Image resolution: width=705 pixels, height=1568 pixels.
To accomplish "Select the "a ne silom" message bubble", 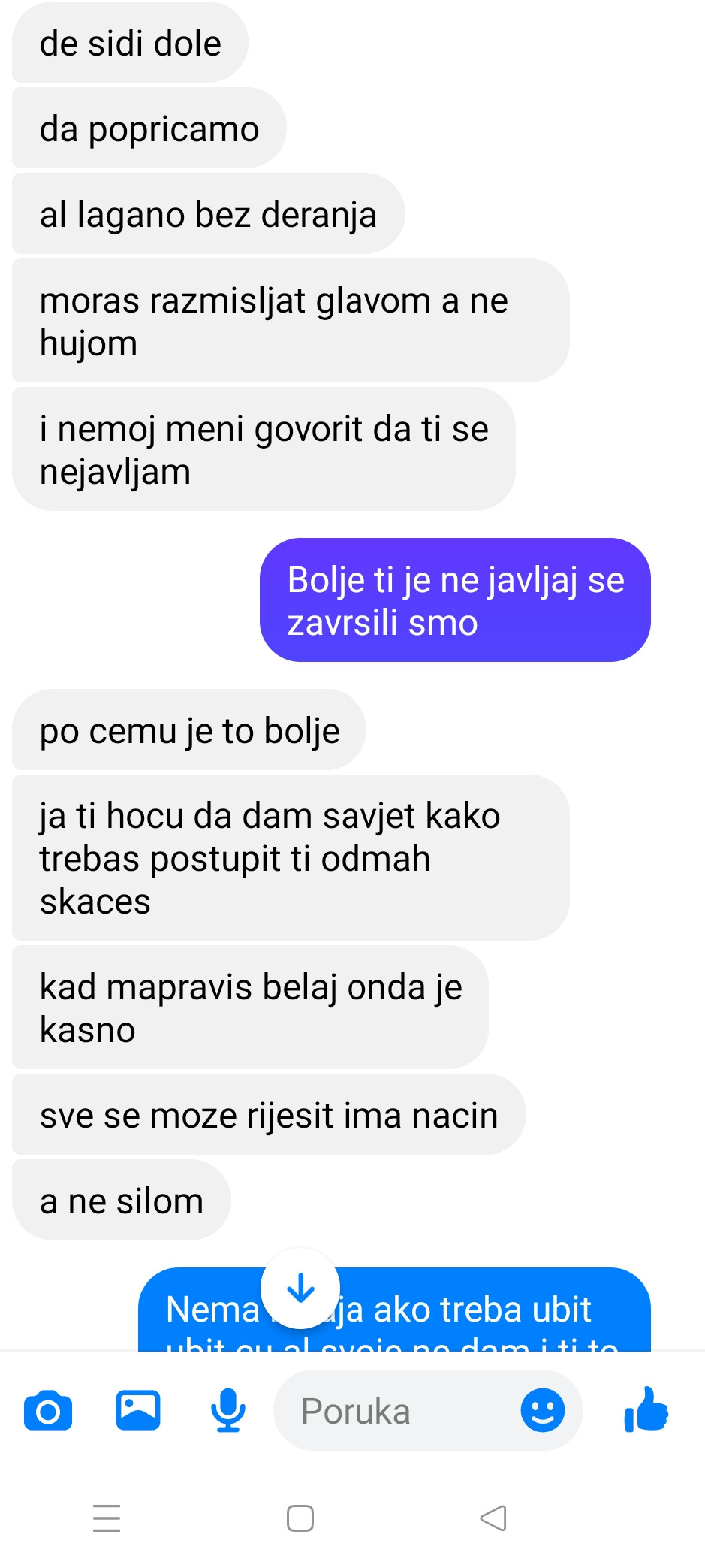I will [x=122, y=1201].
